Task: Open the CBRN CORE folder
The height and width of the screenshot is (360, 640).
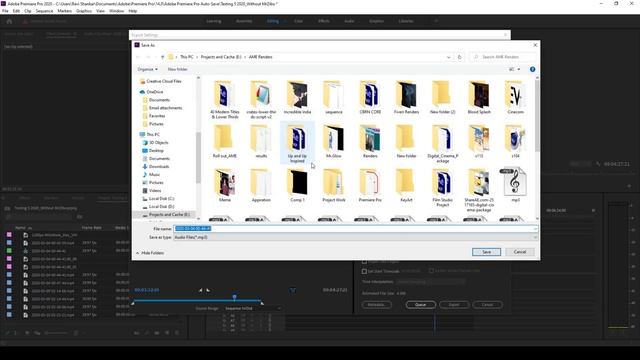Action: click(x=370, y=98)
